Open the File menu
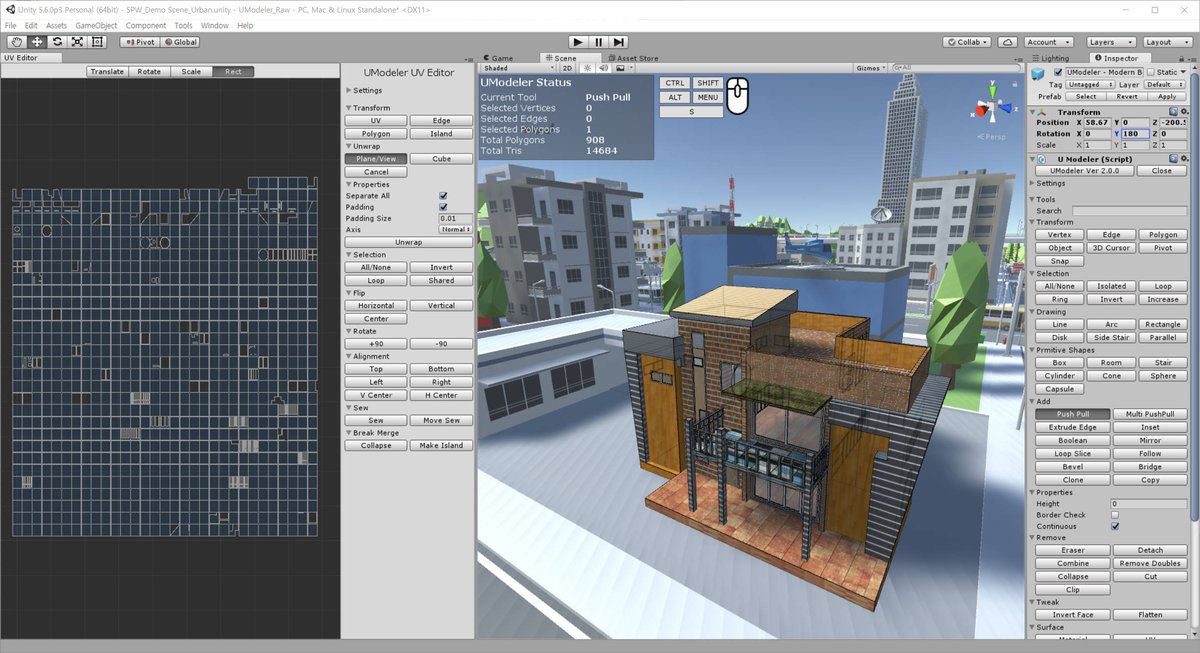 (10, 25)
